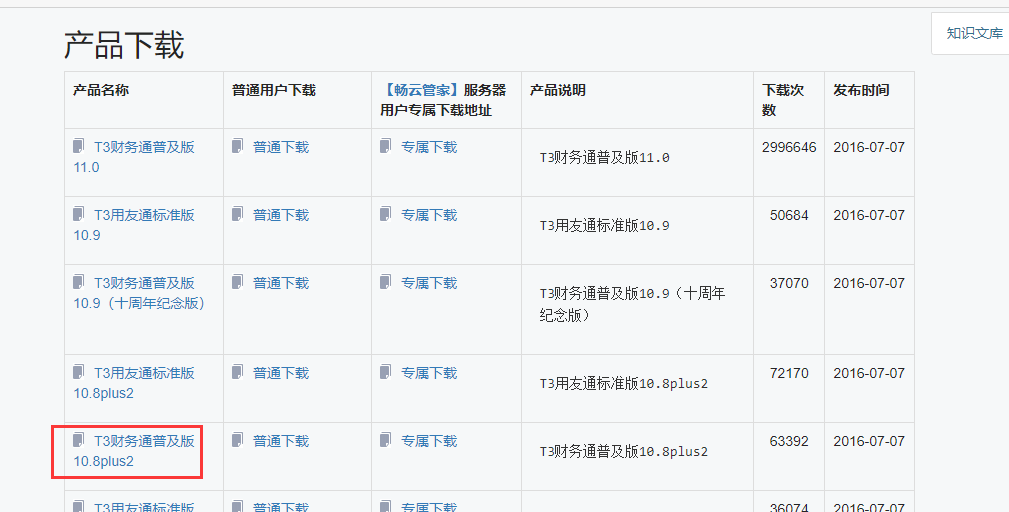Click 普通下载 for T3财务通普及版 11.0
Screen dimensions: 1009x512
coord(281,147)
